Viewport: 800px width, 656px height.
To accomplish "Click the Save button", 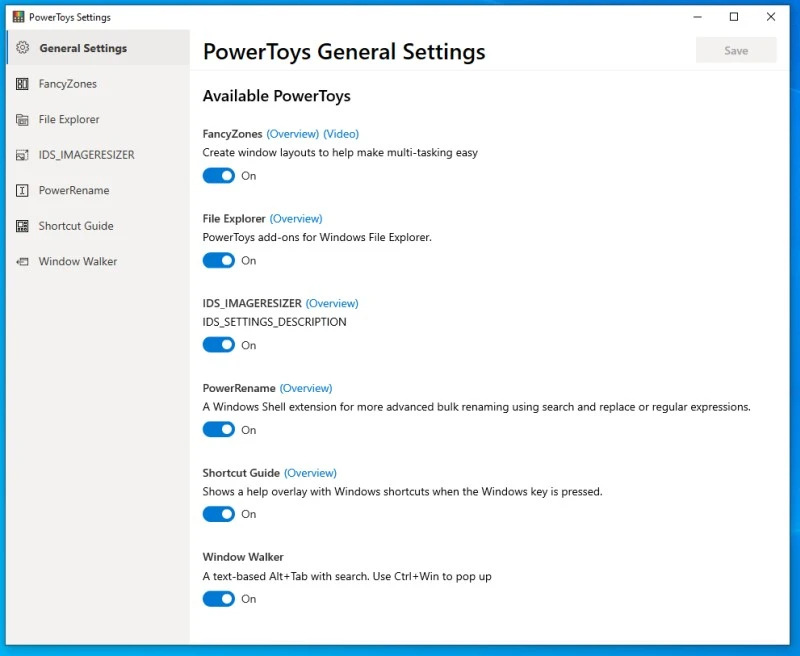I will pos(736,50).
